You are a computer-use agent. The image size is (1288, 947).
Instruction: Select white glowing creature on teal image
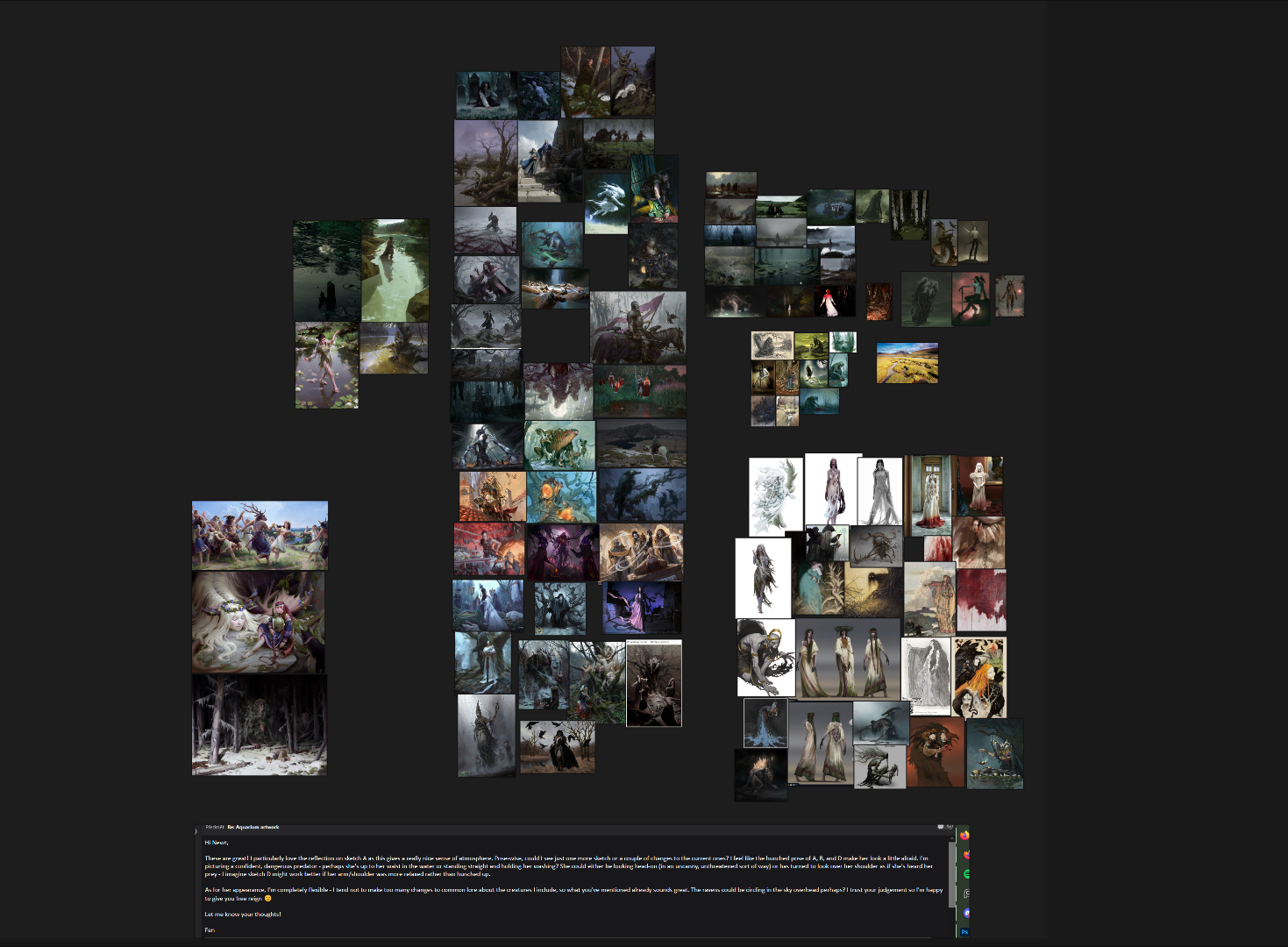tap(607, 202)
